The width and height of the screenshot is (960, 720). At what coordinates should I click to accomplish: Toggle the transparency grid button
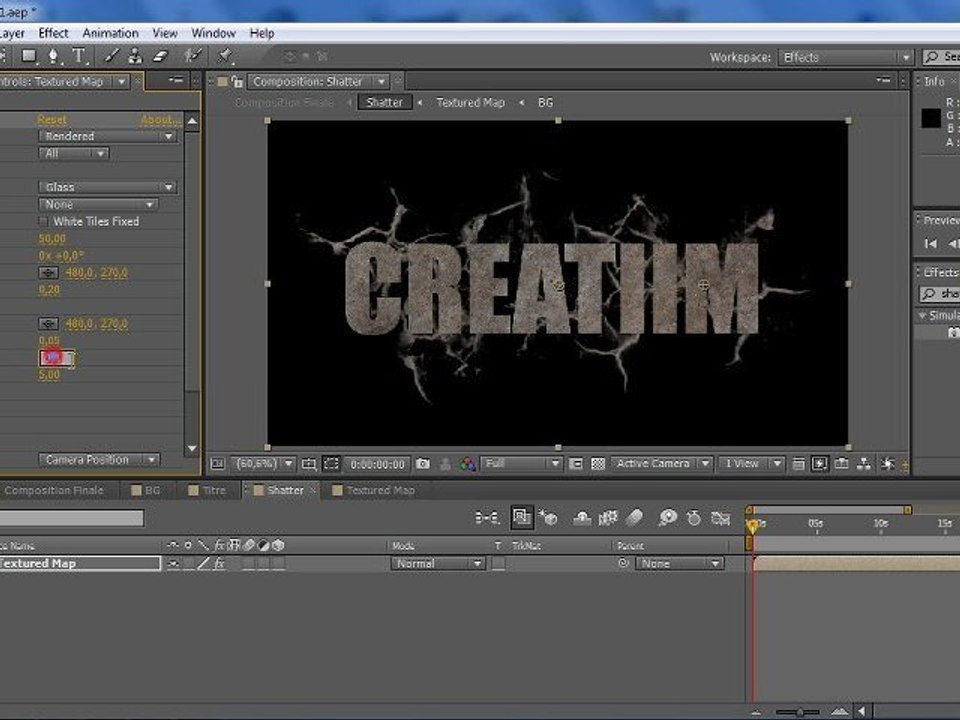598,464
